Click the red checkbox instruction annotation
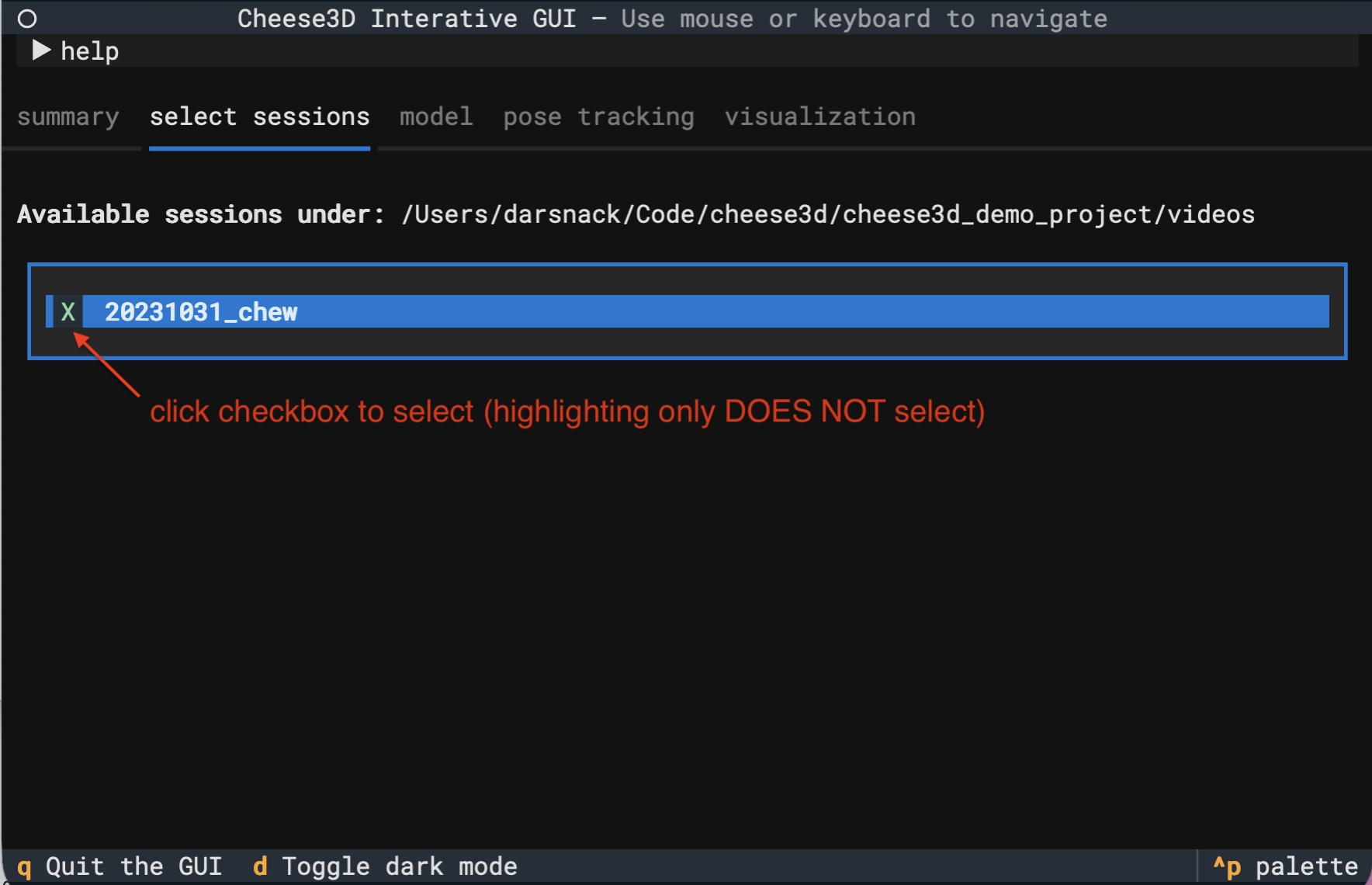This screenshot has width=1372, height=885. tap(566, 411)
